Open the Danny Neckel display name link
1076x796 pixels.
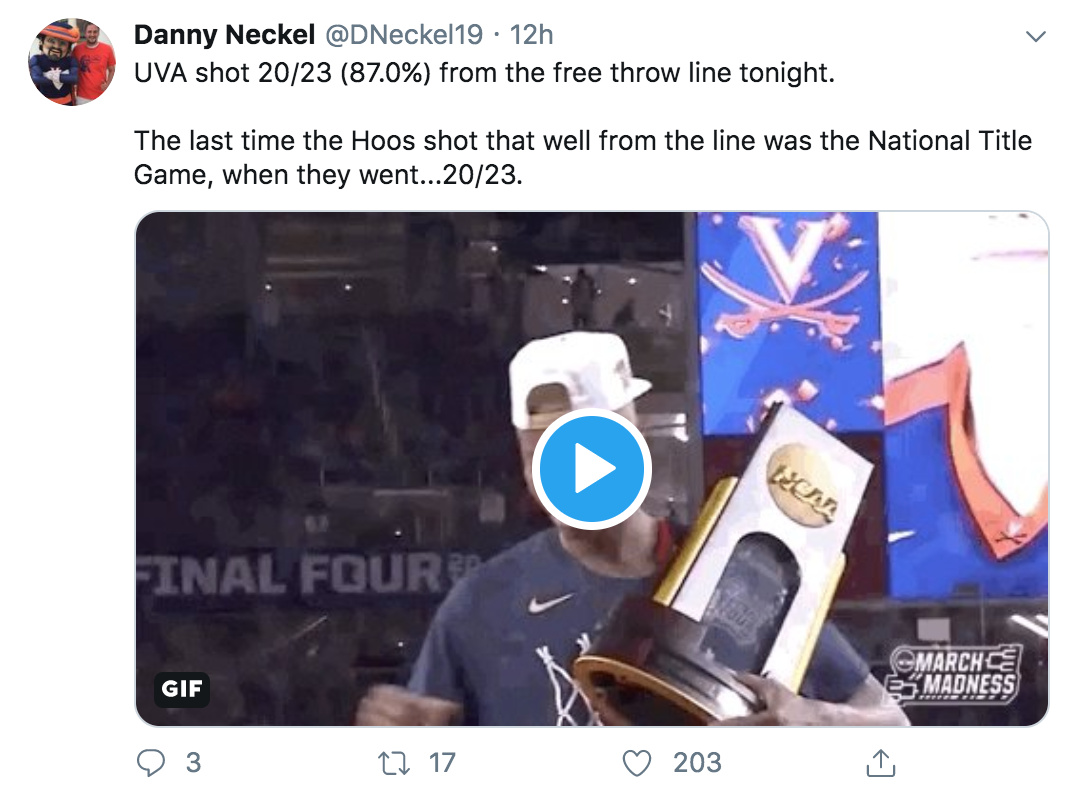(225, 35)
